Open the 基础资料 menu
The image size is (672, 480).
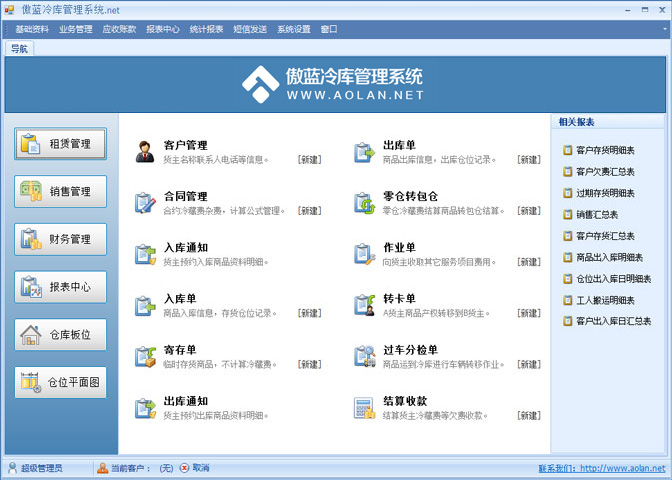(32, 30)
